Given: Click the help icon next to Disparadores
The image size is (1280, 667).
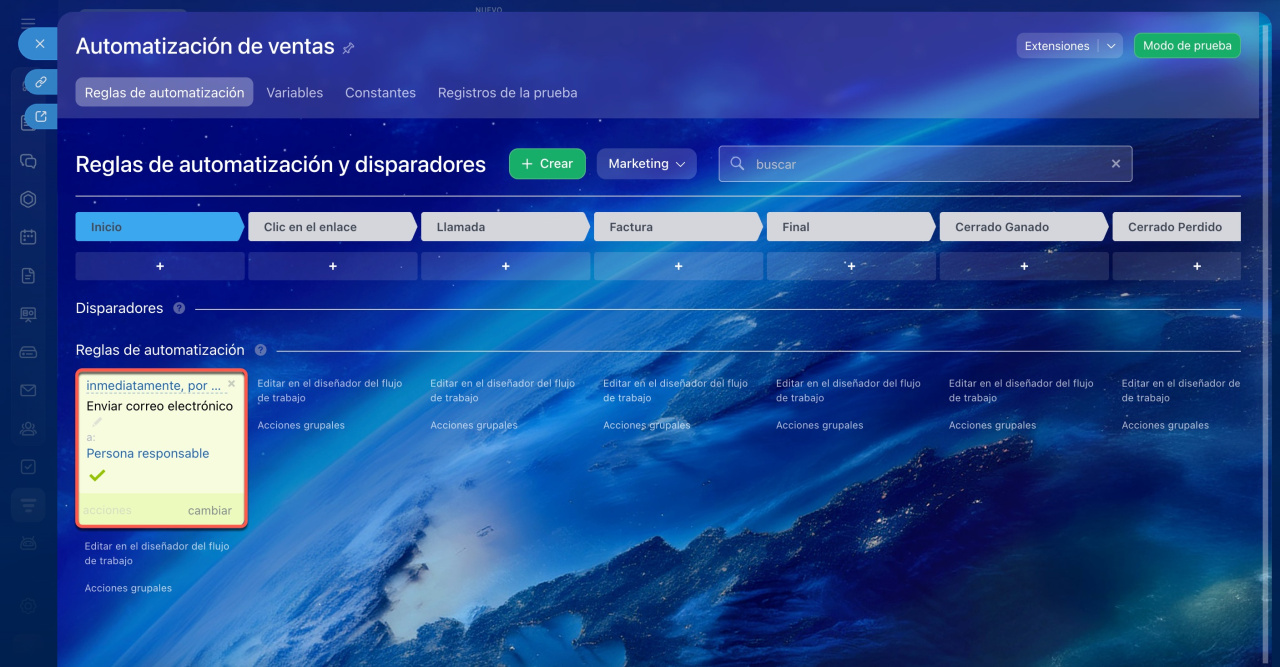Looking at the screenshot, I should 179,308.
